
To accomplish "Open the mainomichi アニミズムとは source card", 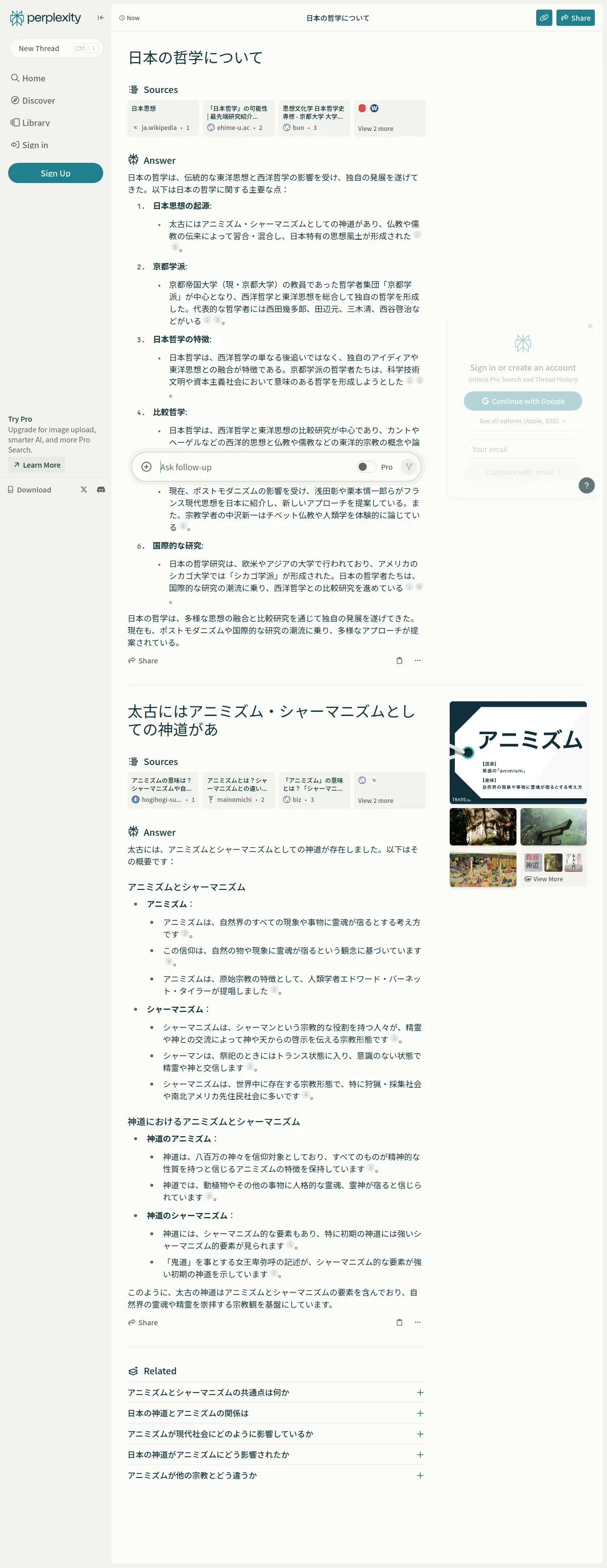I will [x=239, y=790].
